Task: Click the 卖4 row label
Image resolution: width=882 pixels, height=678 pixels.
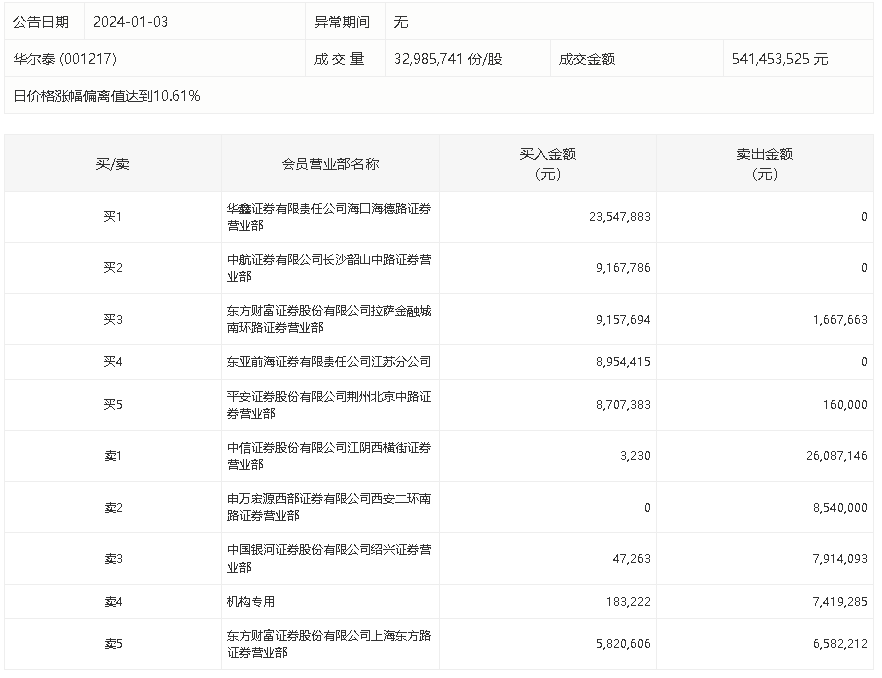Action: (113, 602)
